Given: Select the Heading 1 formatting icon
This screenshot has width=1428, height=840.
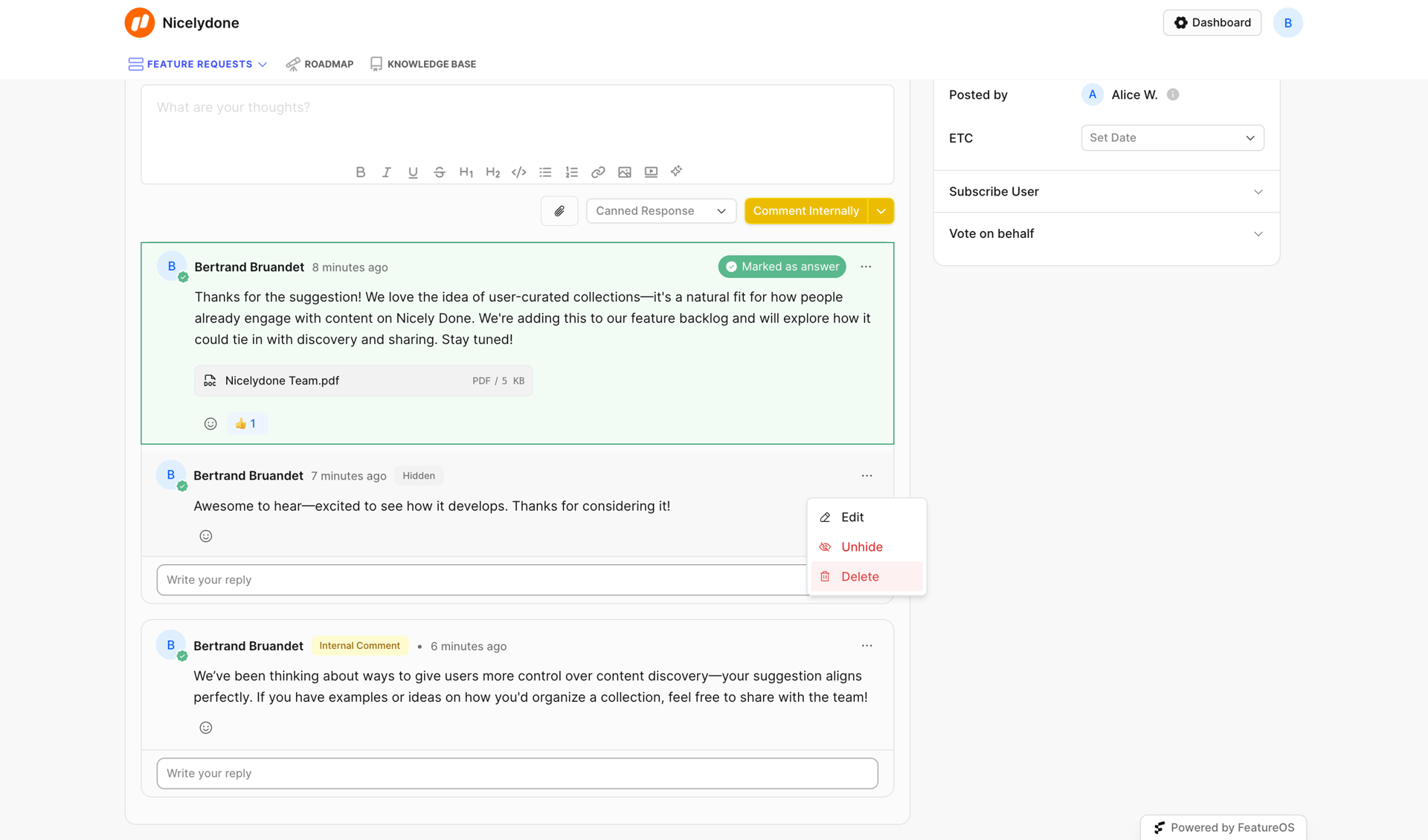Looking at the screenshot, I should [x=466, y=172].
